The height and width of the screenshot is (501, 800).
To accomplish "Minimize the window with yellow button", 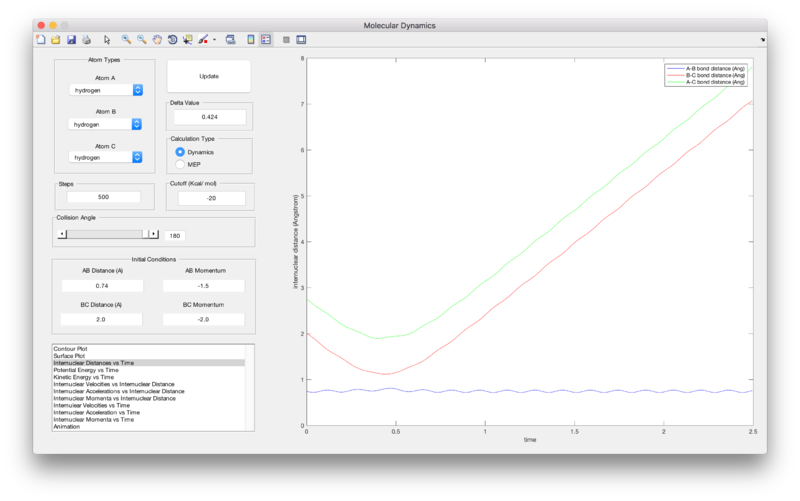I will (x=53, y=25).
